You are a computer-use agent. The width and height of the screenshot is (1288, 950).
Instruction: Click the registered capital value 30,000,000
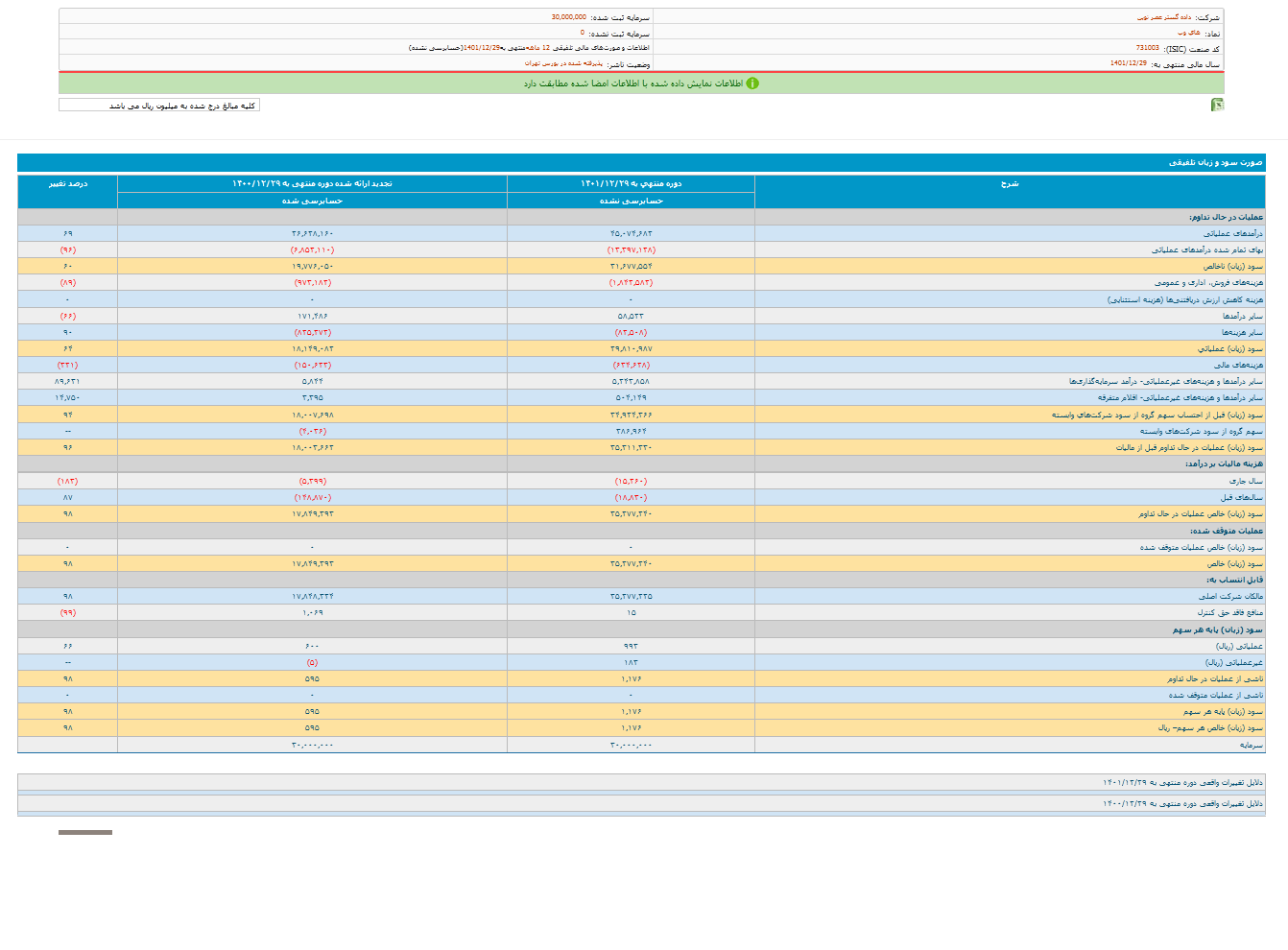[x=568, y=17]
